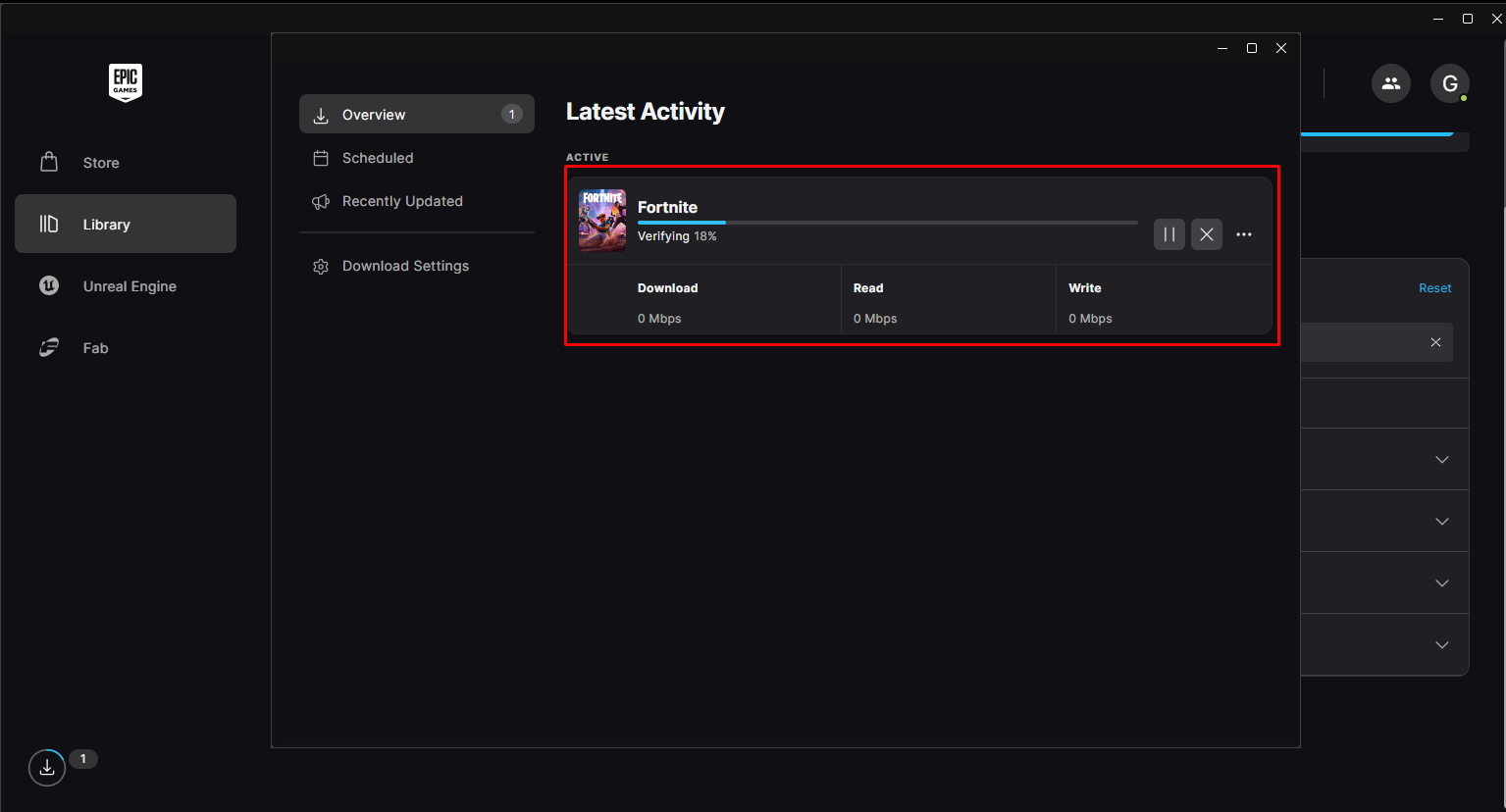This screenshot has width=1506, height=812.
Task: Open Download Settings
Action: [417, 266]
